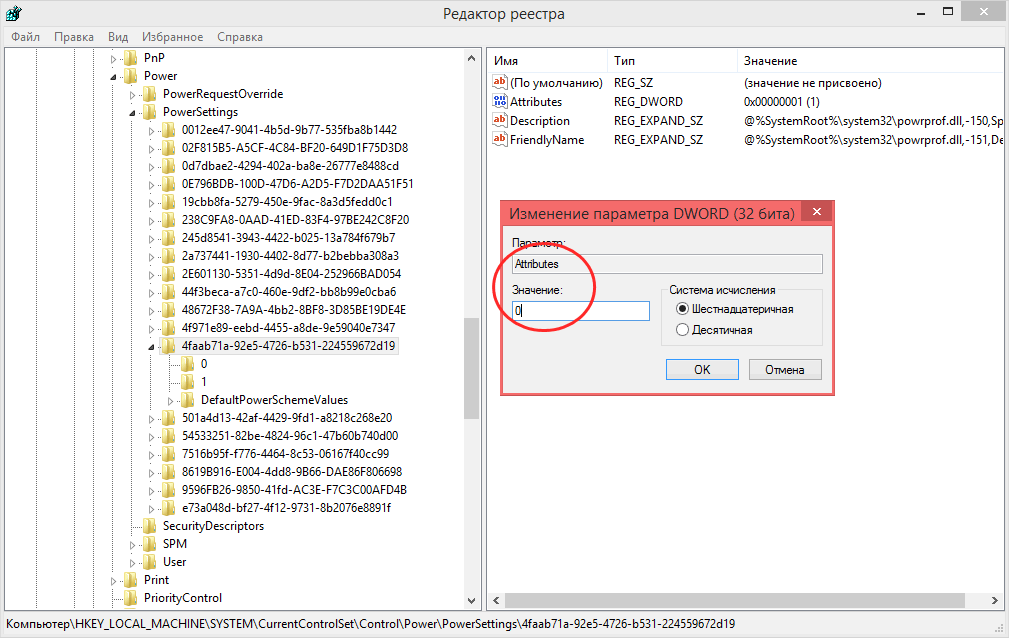Screen dimensions: 1009x638
Task: Click folder icon of 2E601130-5351-4d9d-8E04-252966BAD054
Action: [x=169, y=274]
